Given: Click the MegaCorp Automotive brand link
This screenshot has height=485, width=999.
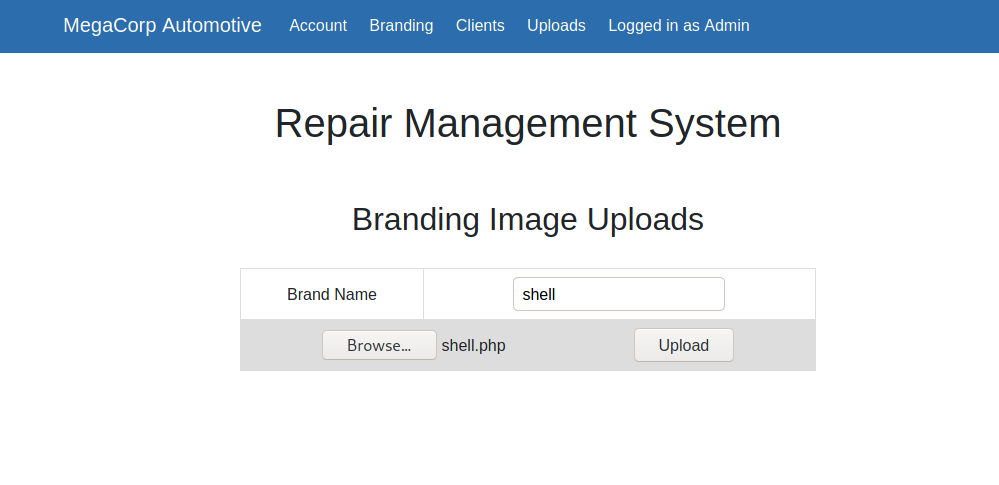Looking at the screenshot, I should [x=162, y=26].
